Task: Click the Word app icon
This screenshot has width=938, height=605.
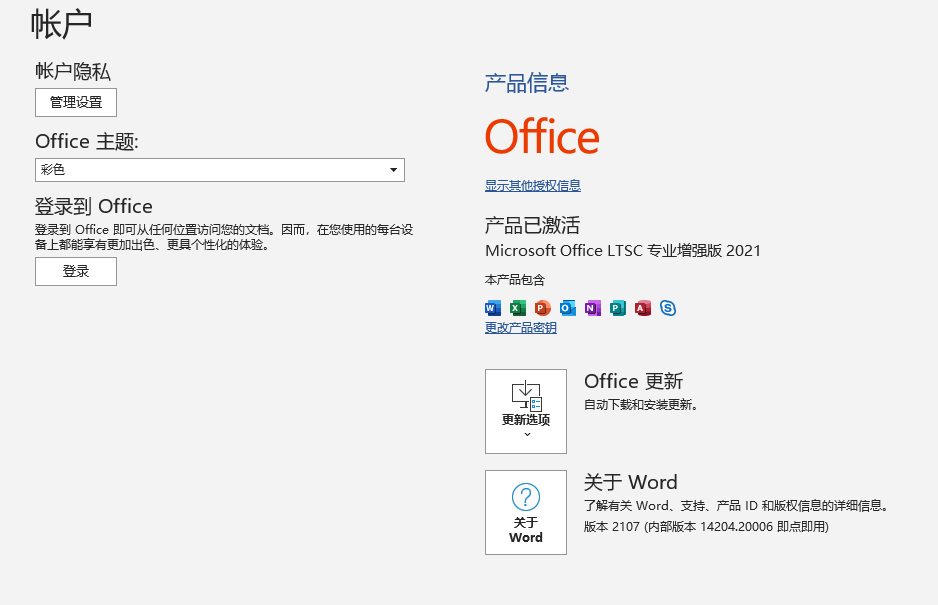Action: tap(493, 308)
